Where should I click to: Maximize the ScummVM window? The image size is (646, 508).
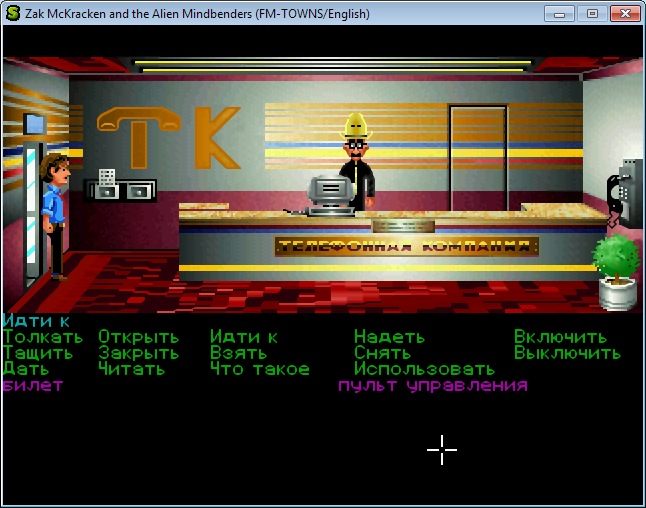[x=592, y=14]
